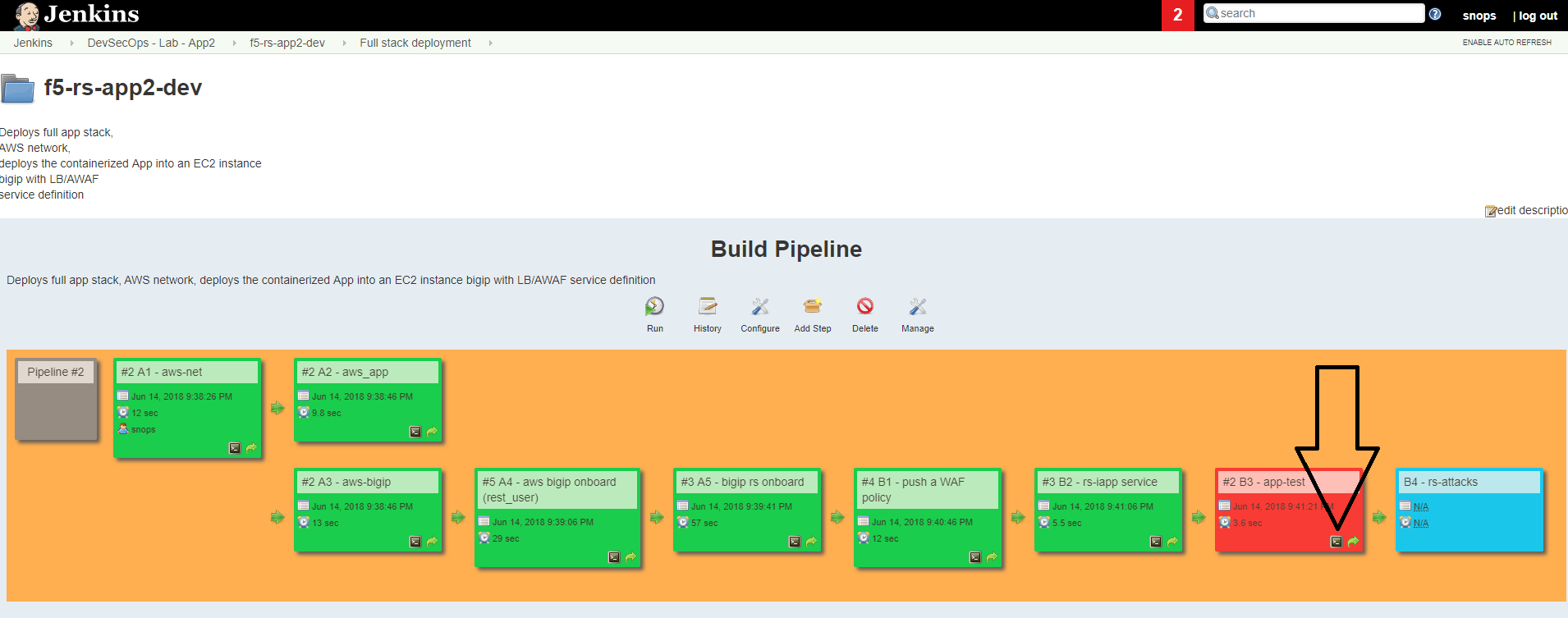This screenshot has height=618, width=1568.
Task: Open the #5 A4 - aws bigip onboard title
Action: coord(549,489)
